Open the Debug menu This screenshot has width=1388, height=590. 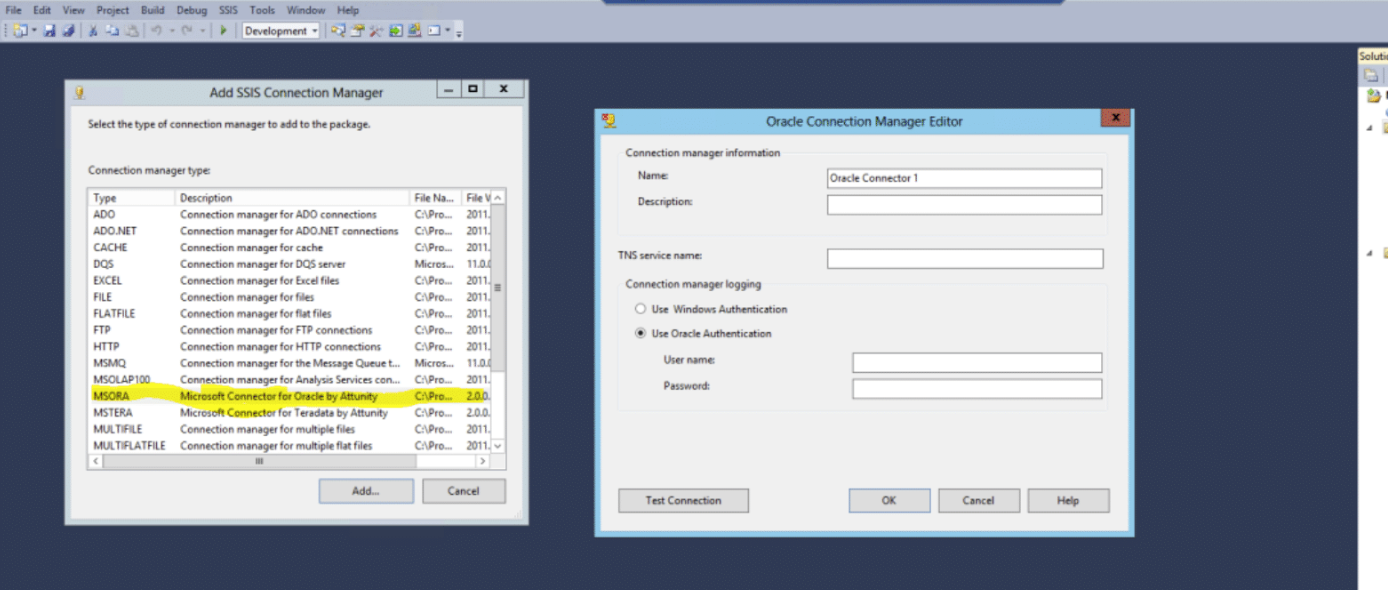tap(191, 9)
